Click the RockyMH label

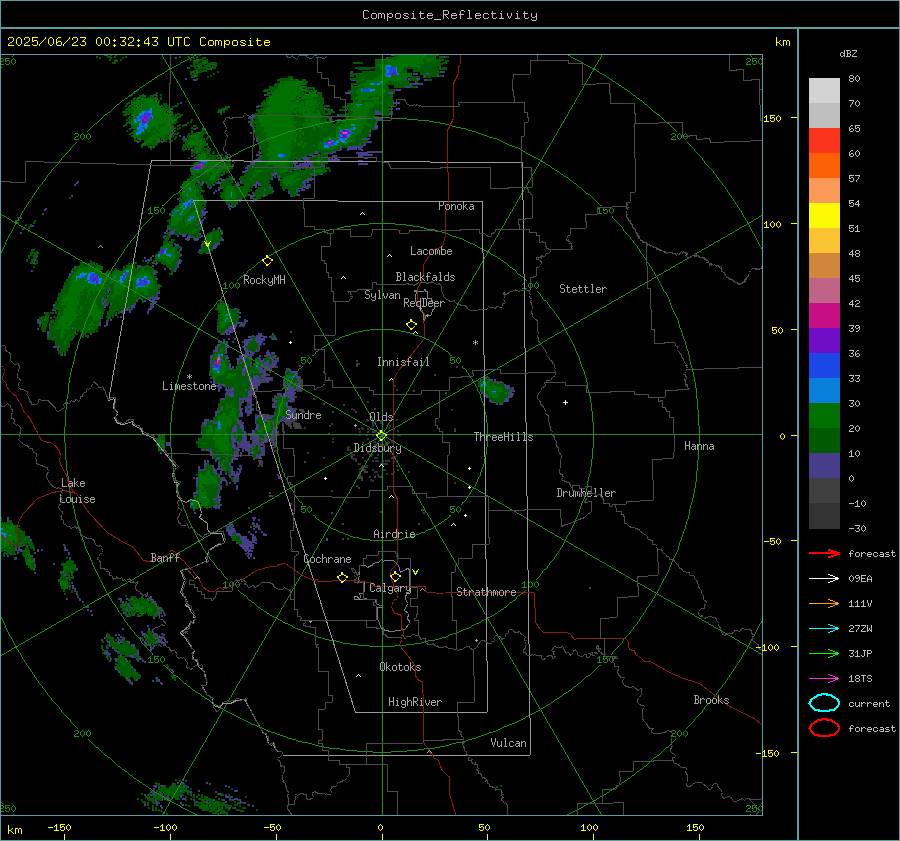[264, 280]
